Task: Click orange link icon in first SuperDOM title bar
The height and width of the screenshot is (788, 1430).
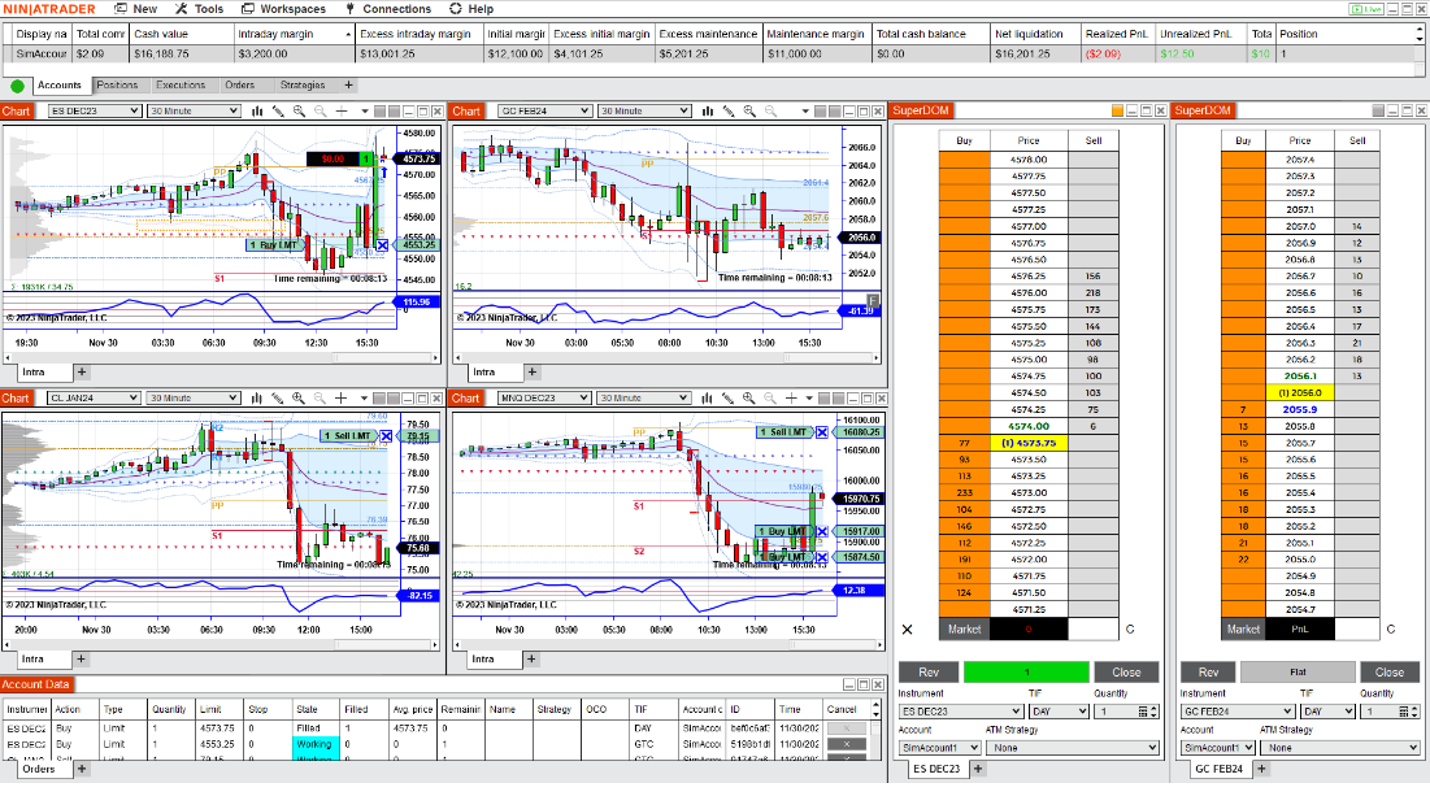Action: [x=1118, y=111]
